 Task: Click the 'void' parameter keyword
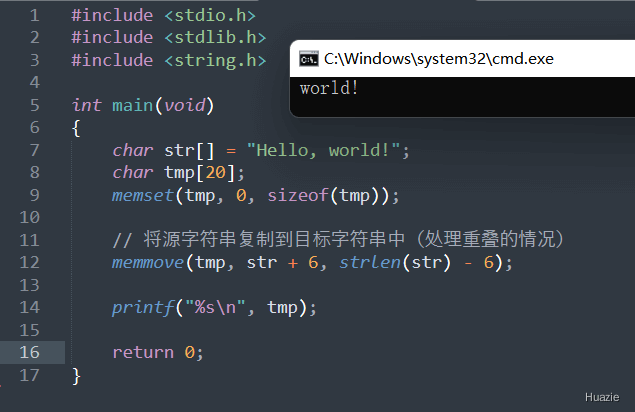tap(184, 105)
